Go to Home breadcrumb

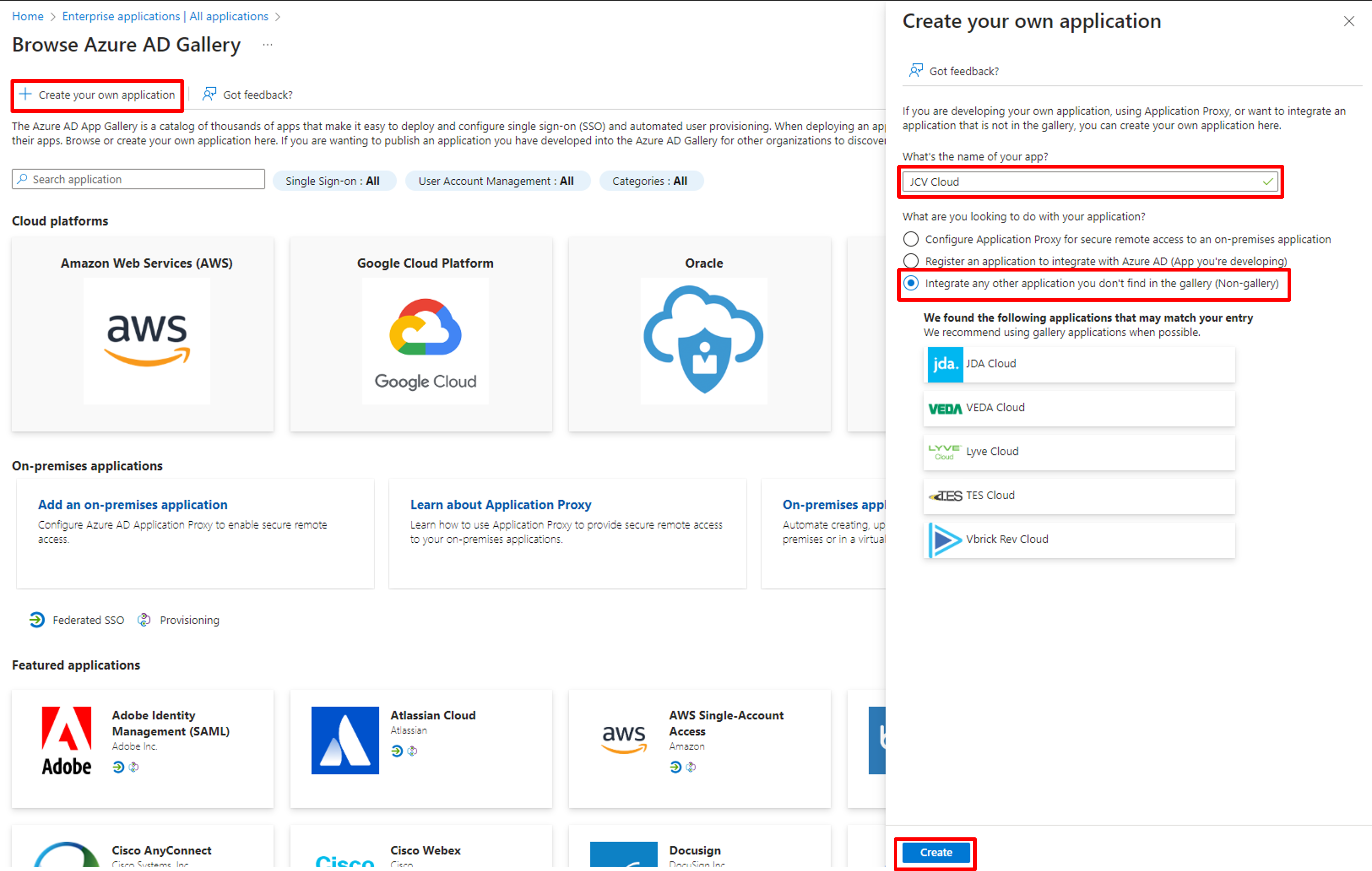coord(28,16)
